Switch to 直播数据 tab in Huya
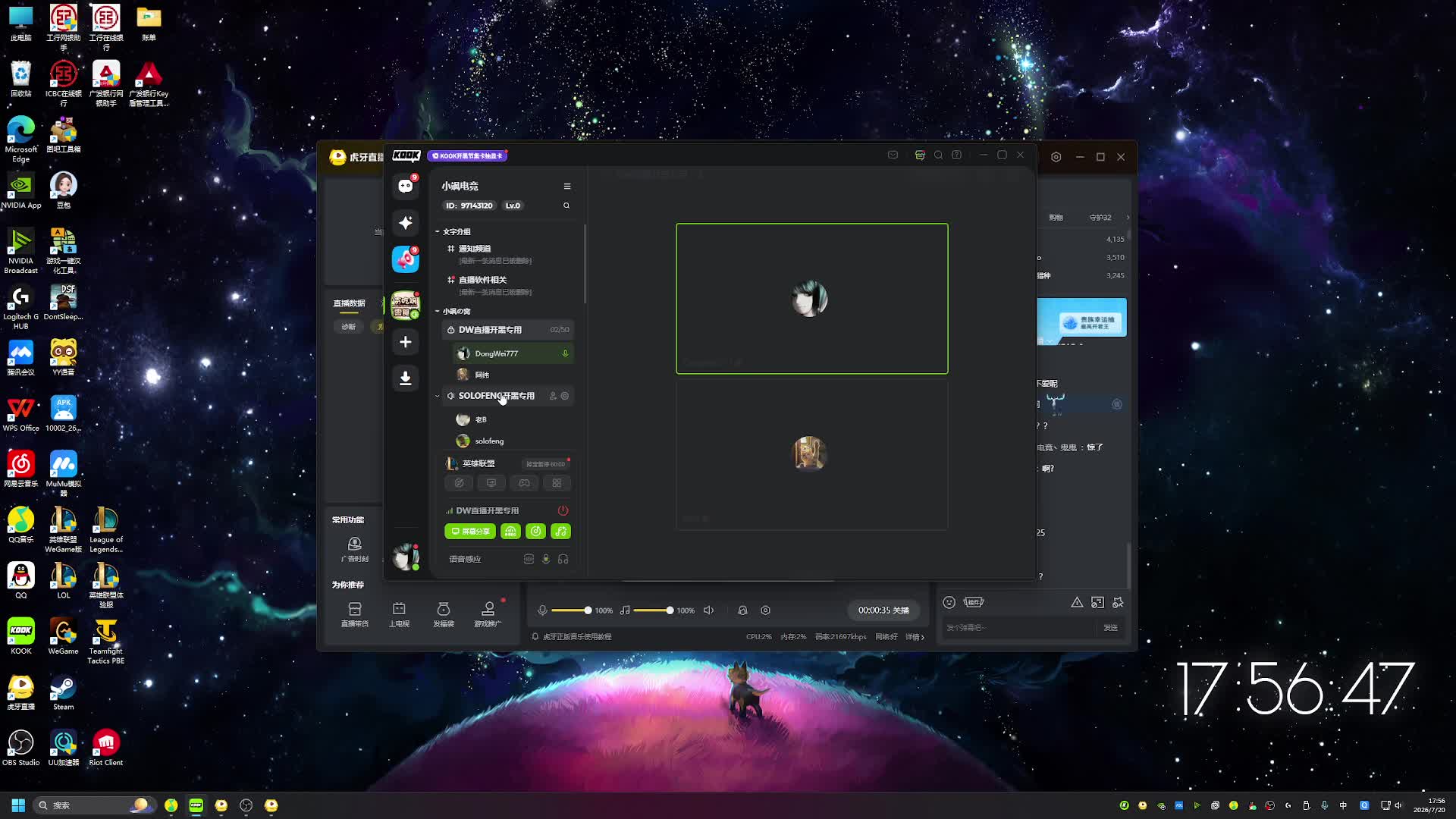 pyautogui.click(x=349, y=303)
